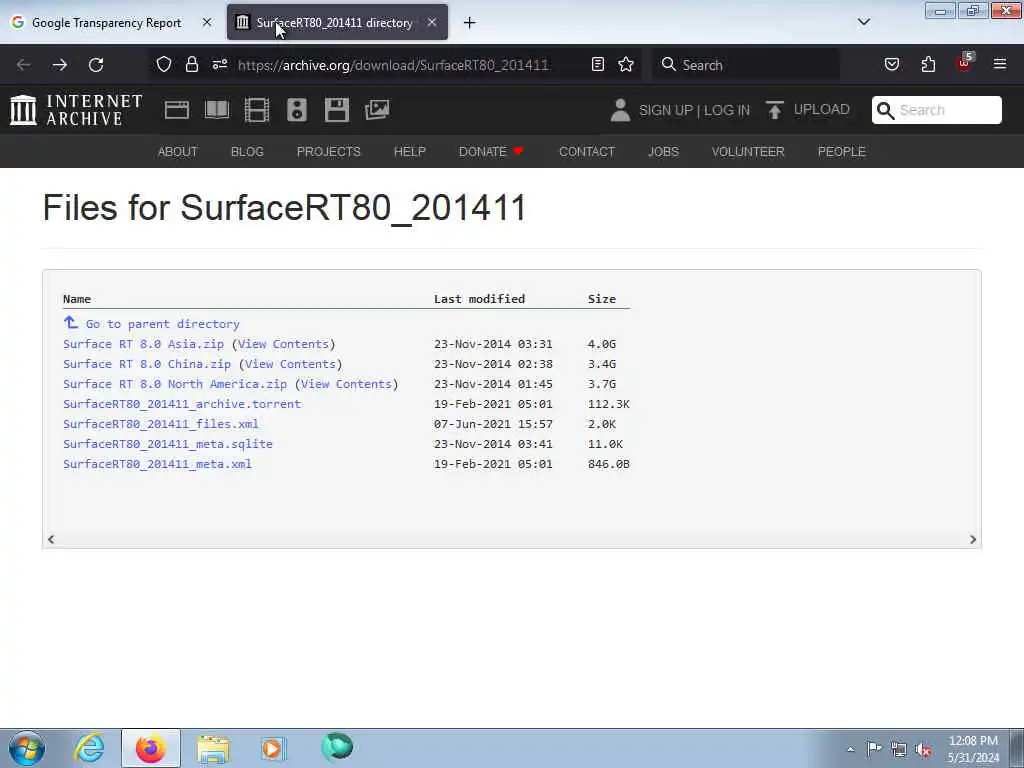Screen dimensions: 1024x768
Task: Open the Extensions puzzle icon
Action: click(x=928, y=64)
